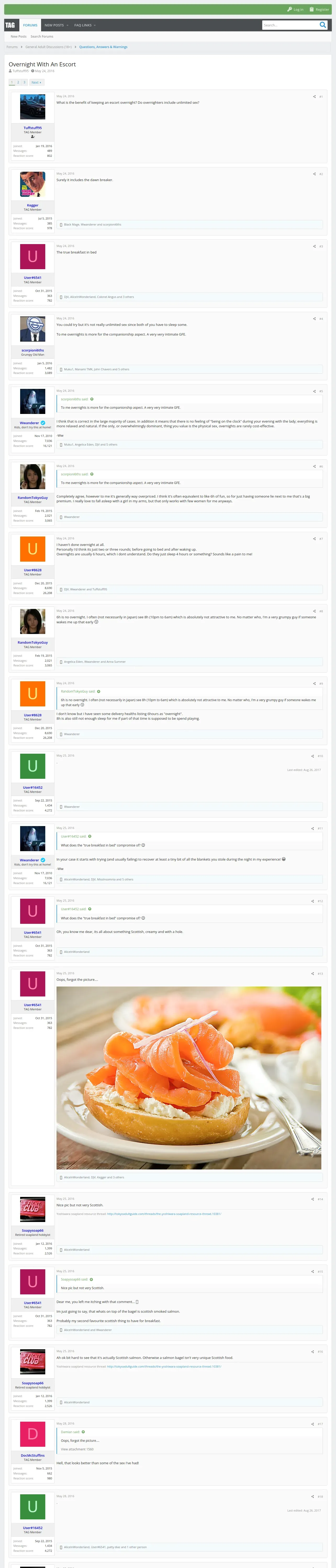The image size is (336, 1568).
Task: Click the 'Last edited: Aug 26, 2017' text on post #10
Action: pyautogui.click(x=304, y=770)
